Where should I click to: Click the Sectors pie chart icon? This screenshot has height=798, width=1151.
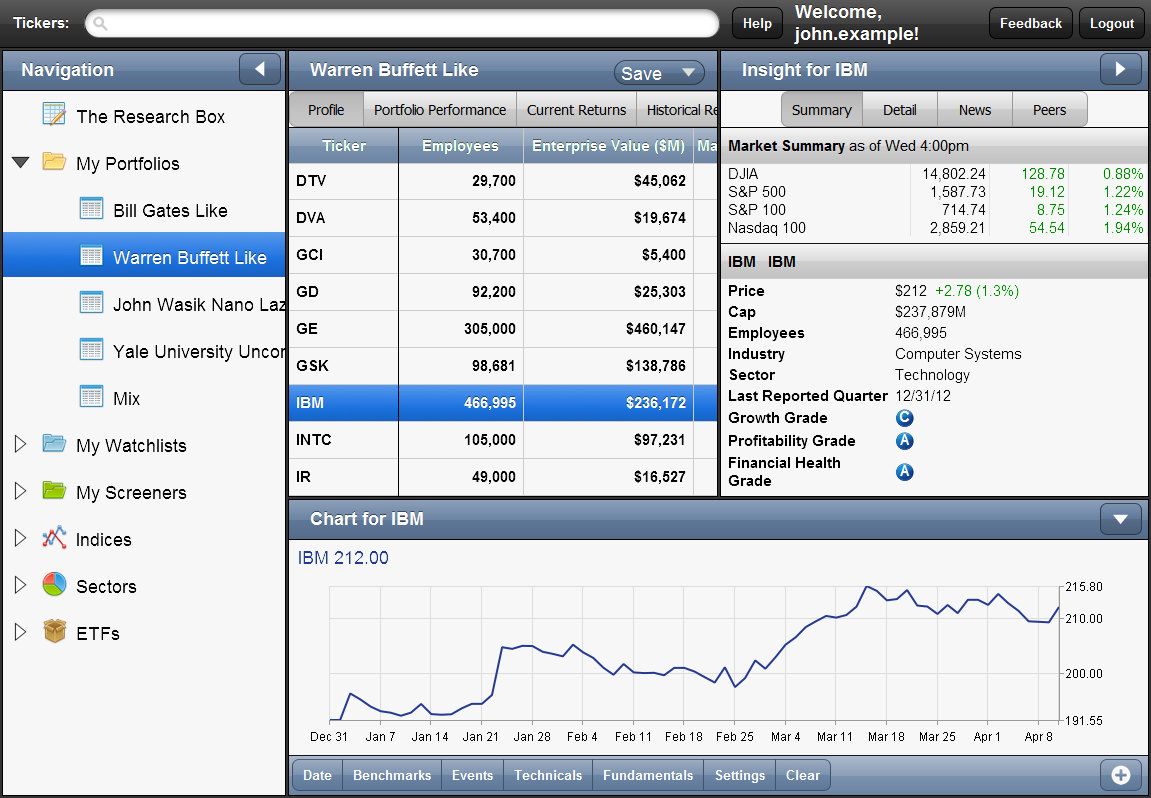pos(54,584)
